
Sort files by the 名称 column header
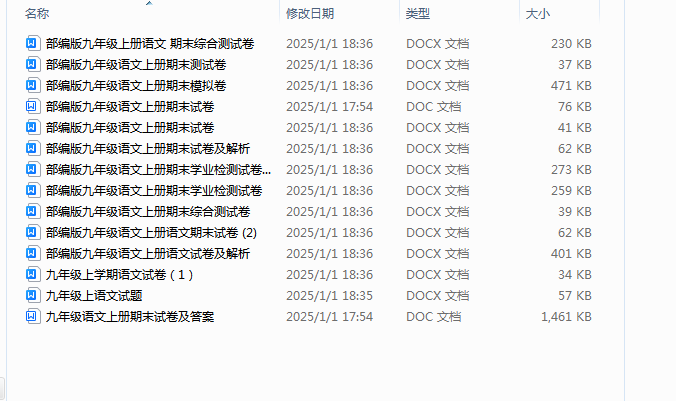pos(37,14)
